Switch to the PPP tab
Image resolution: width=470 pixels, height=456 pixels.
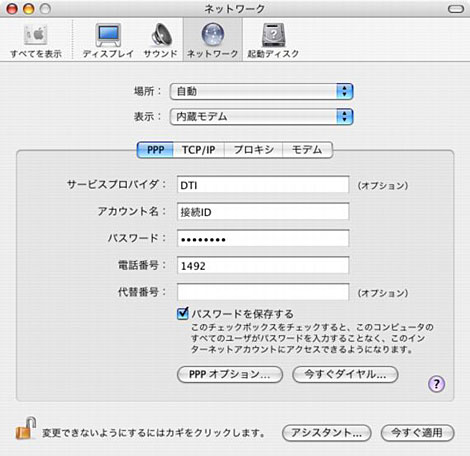(155, 150)
